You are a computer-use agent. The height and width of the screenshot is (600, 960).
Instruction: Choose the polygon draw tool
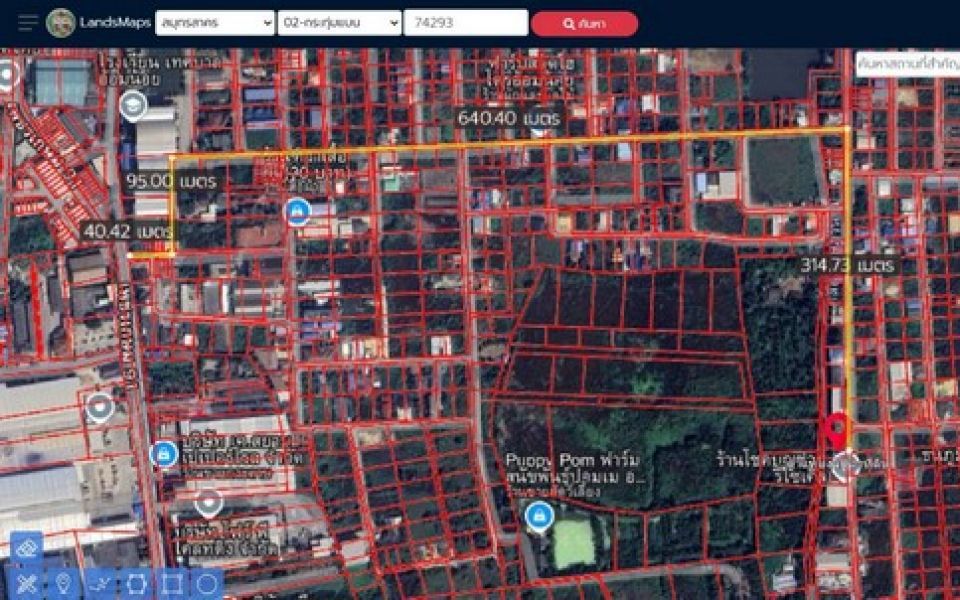point(135,583)
